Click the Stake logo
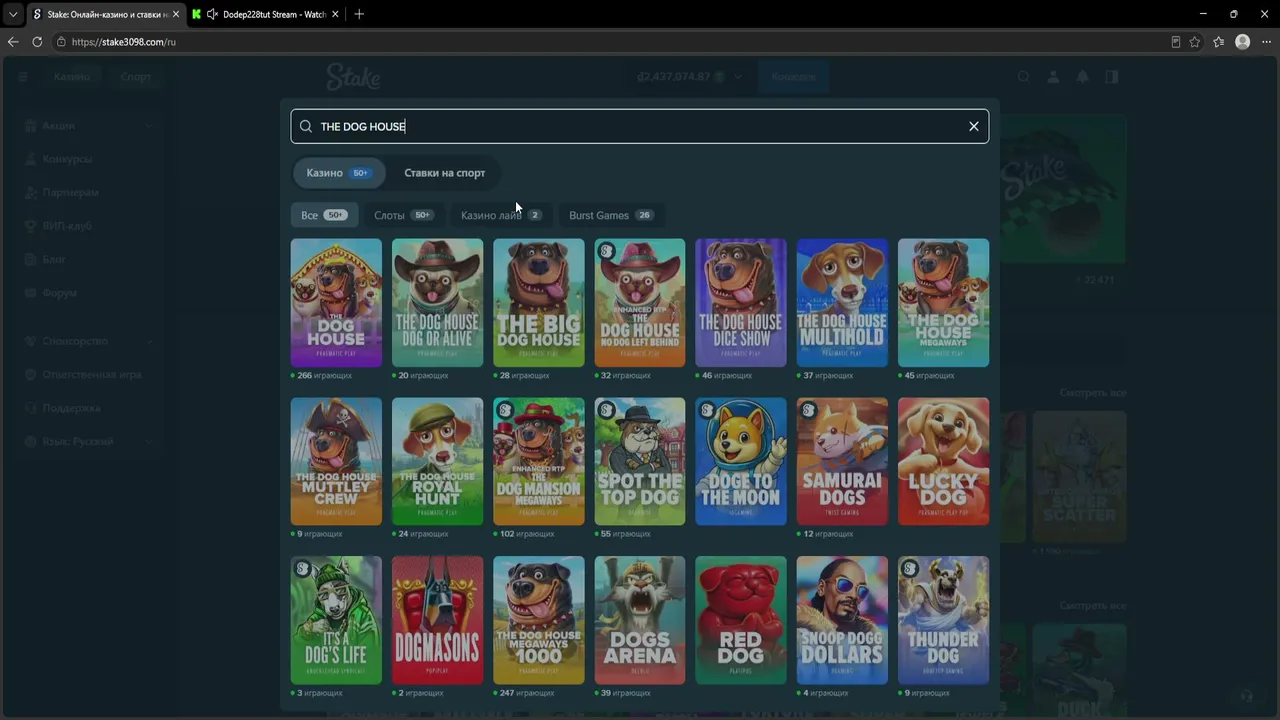This screenshot has width=1280, height=720. click(353, 77)
